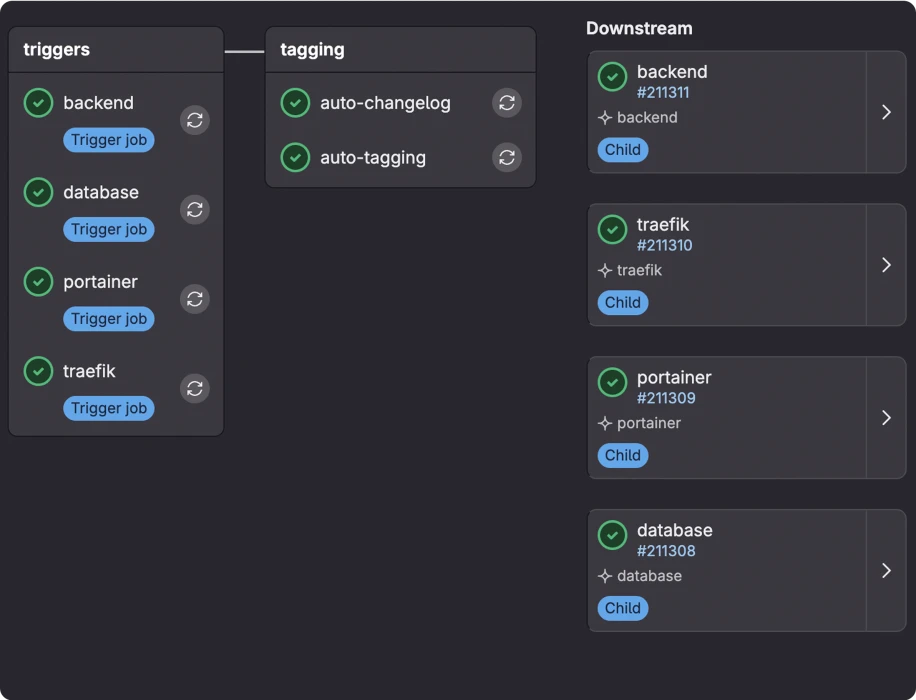Expand the backend downstream pipeline
Screen dimensions: 916x700
click(886, 112)
